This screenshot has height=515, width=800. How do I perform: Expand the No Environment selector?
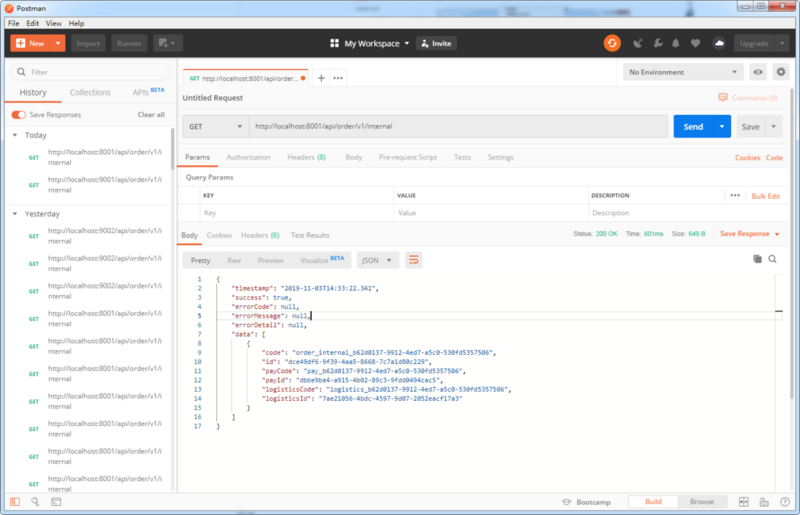coord(683,72)
